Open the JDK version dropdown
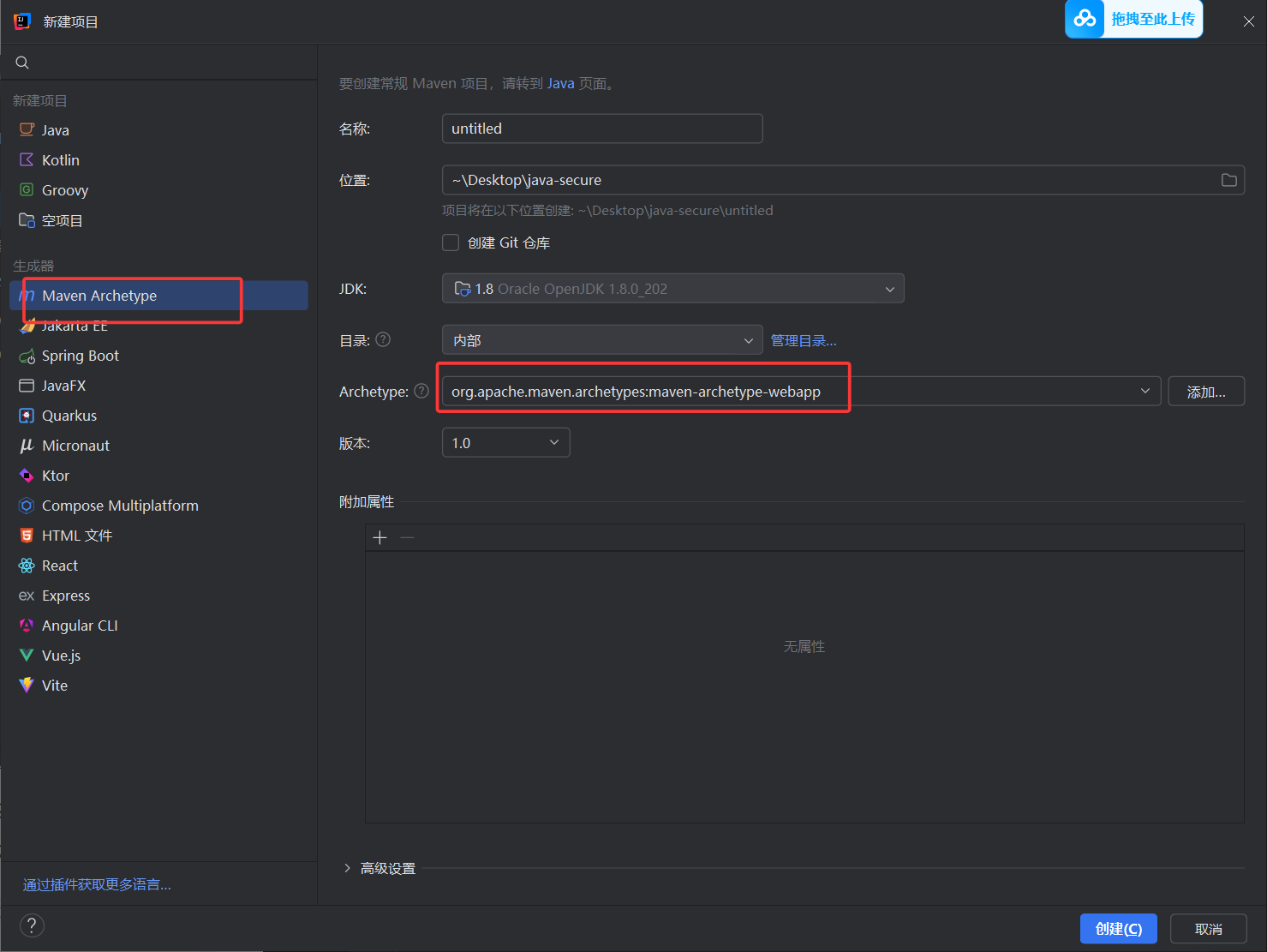This screenshot has height=952, width=1267. point(672,289)
